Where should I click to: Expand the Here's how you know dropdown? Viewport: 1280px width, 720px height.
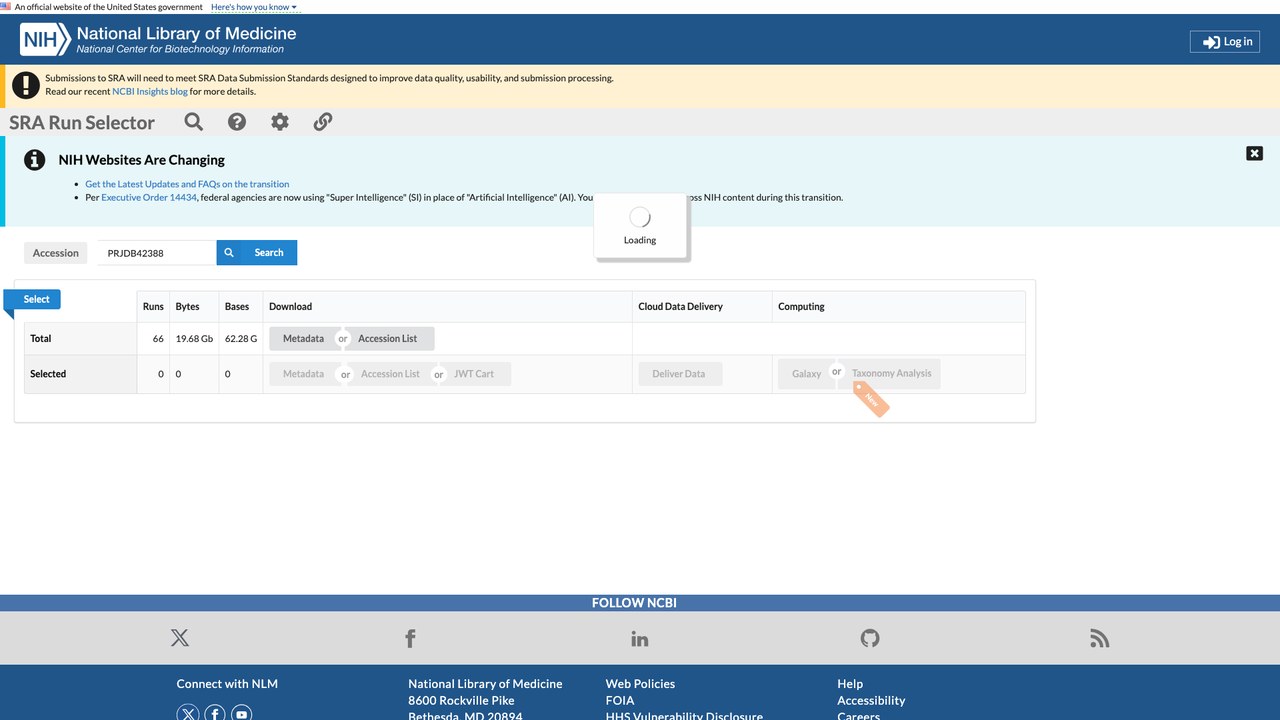[x=254, y=7]
